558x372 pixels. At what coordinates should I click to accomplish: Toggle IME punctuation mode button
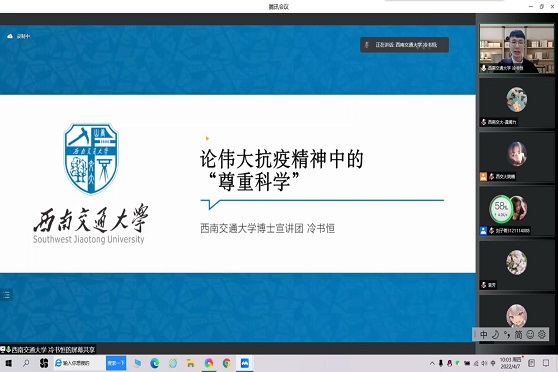pos(507,335)
